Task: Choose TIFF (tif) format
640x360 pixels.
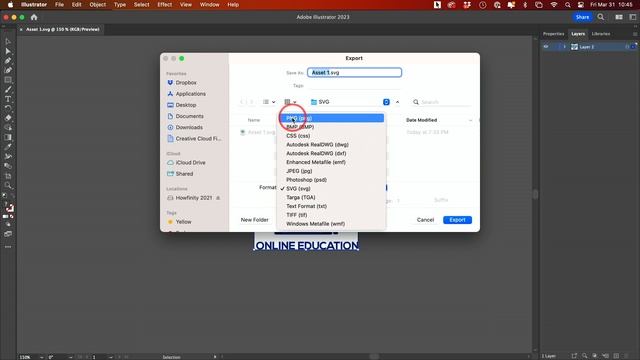Action: [331, 215]
